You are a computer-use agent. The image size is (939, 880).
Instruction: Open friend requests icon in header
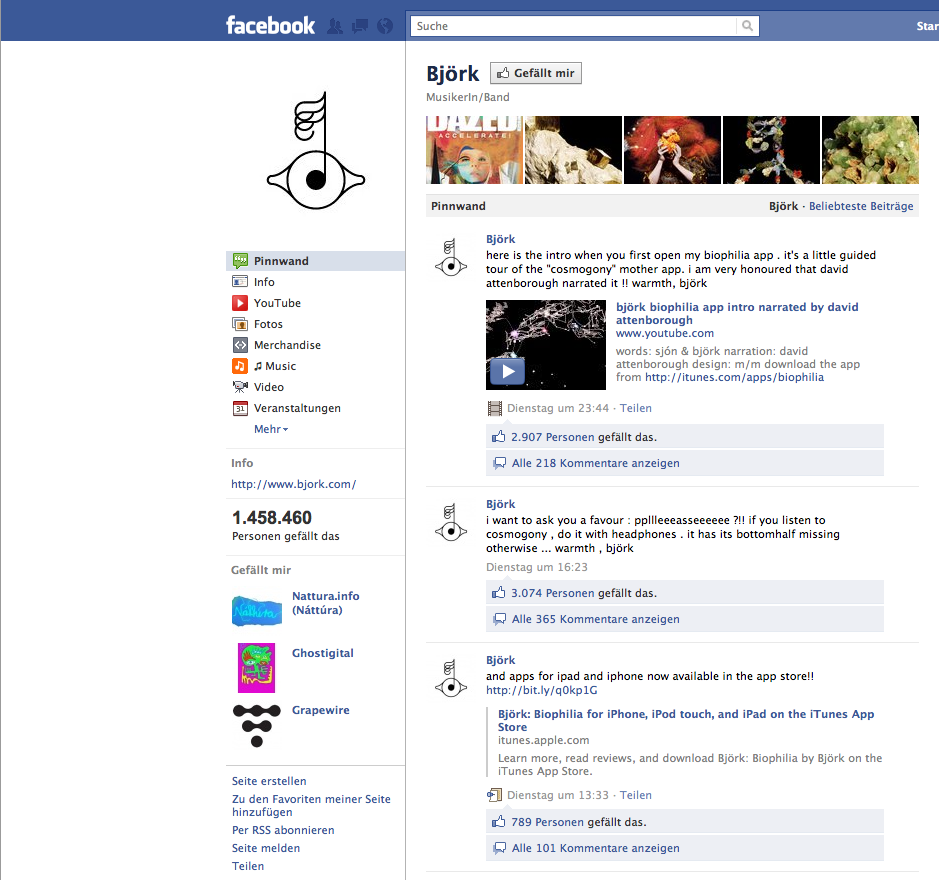pos(335,26)
